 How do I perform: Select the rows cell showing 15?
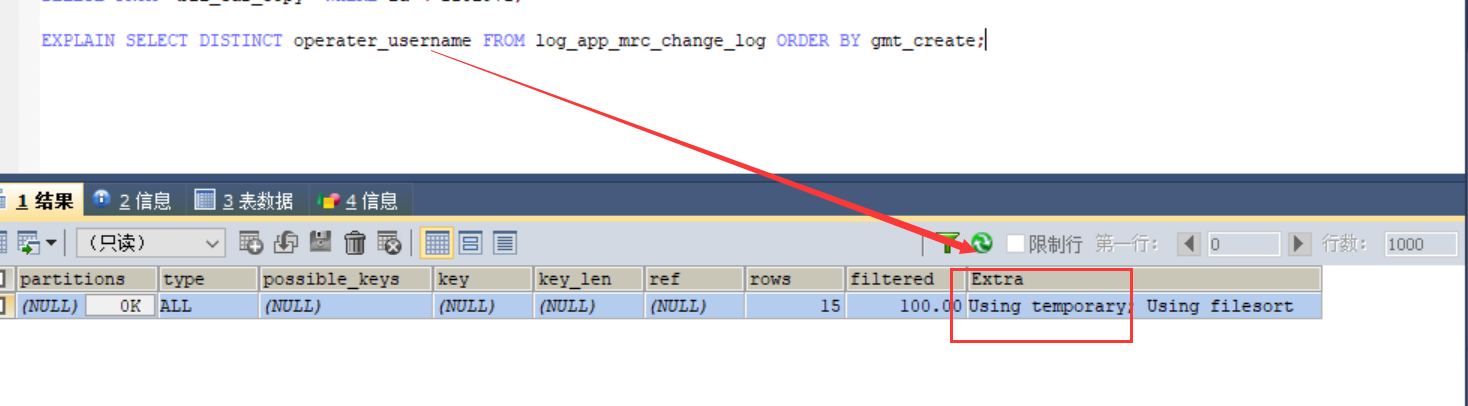[795, 306]
